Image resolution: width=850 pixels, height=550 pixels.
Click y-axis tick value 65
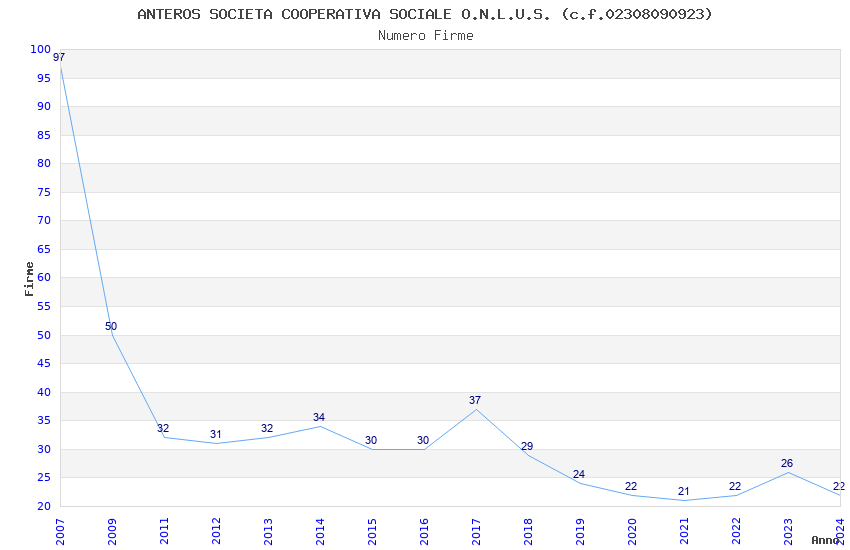click(x=44, y=249)
